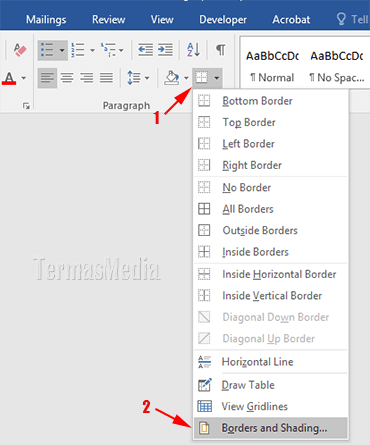Apply the No Spacing style

(x=337, y=66)
